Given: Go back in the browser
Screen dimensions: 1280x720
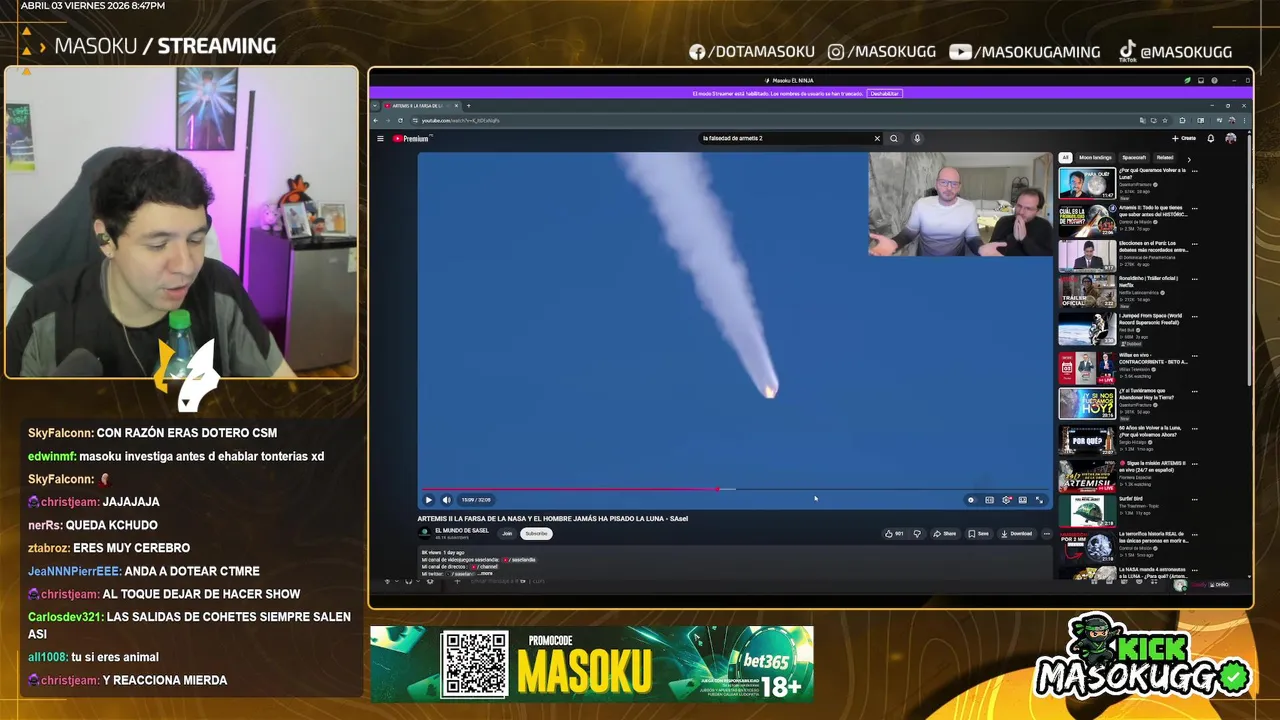Looking at the screenshot, I should 377,120.
